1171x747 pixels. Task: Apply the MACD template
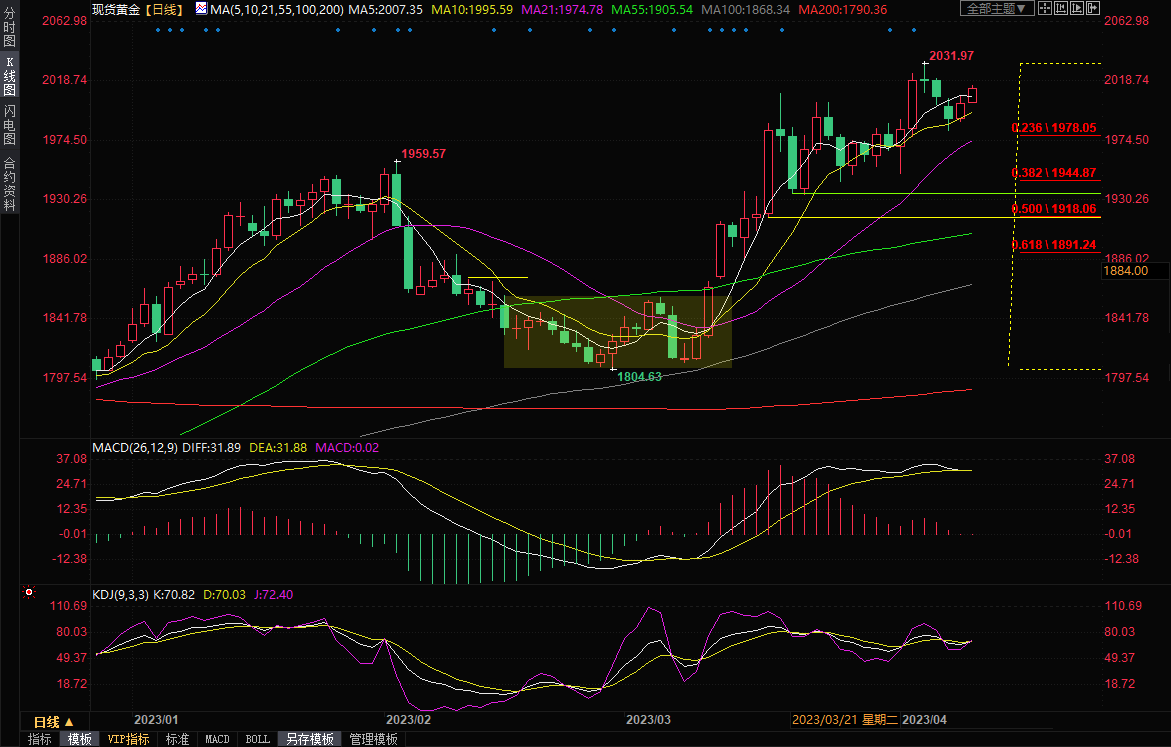point(217,739)
